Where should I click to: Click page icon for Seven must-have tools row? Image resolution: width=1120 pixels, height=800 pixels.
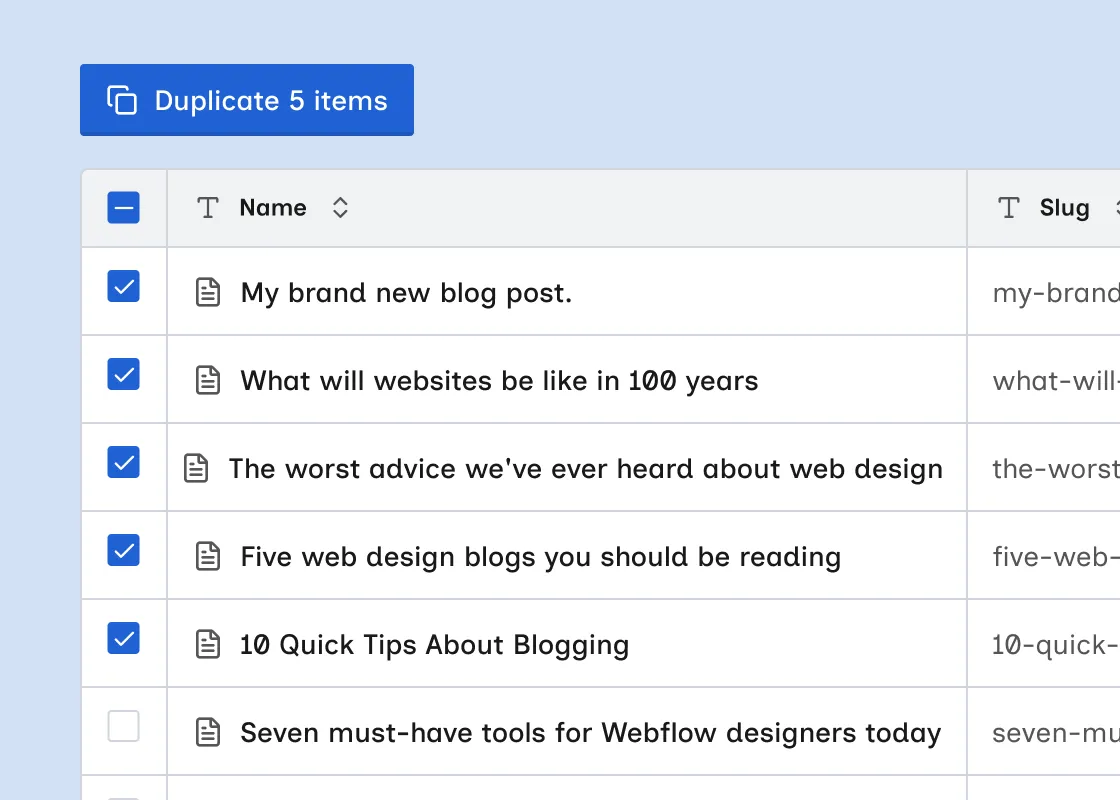pyautogui.click(x=208, y=732)
